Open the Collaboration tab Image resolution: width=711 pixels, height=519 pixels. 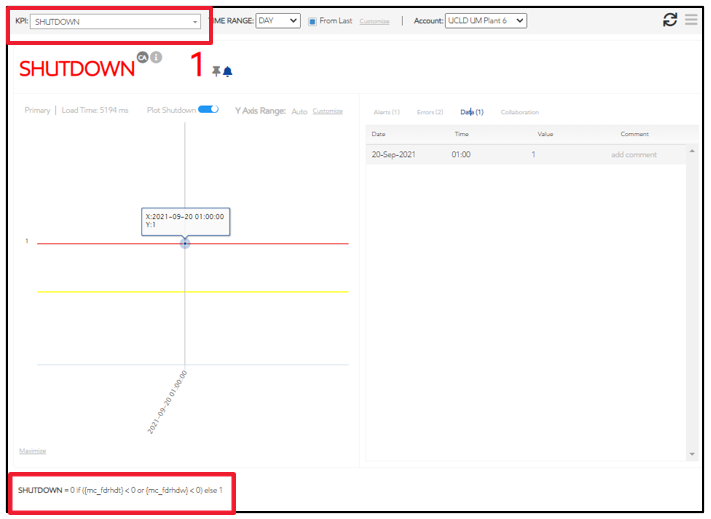(519, 112)
